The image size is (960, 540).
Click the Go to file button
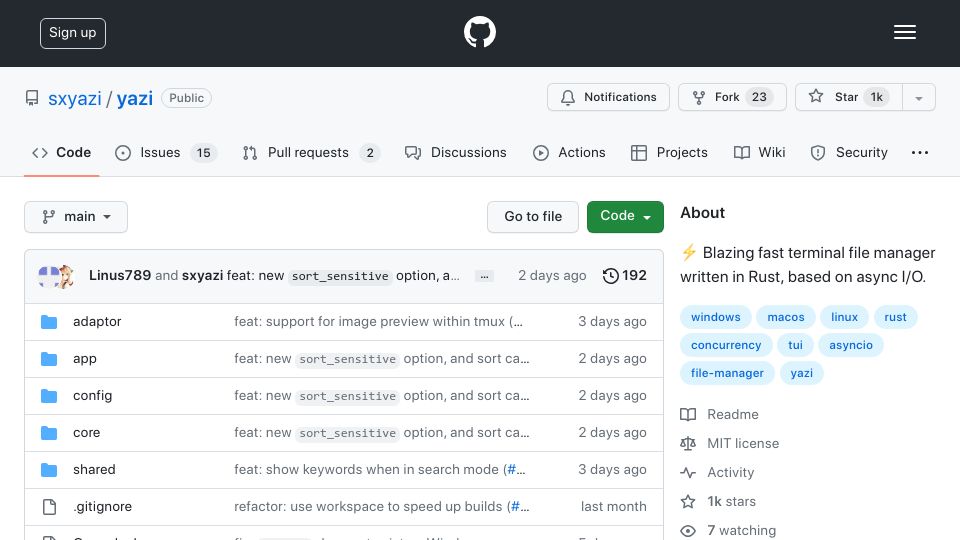(533, 217)
